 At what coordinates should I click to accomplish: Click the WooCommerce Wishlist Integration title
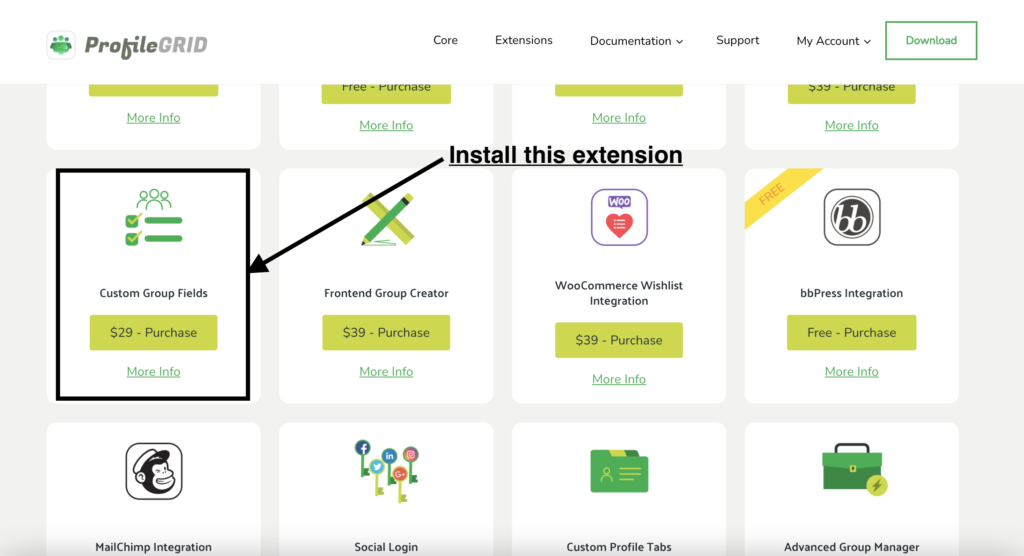click(x=619, y=293)
